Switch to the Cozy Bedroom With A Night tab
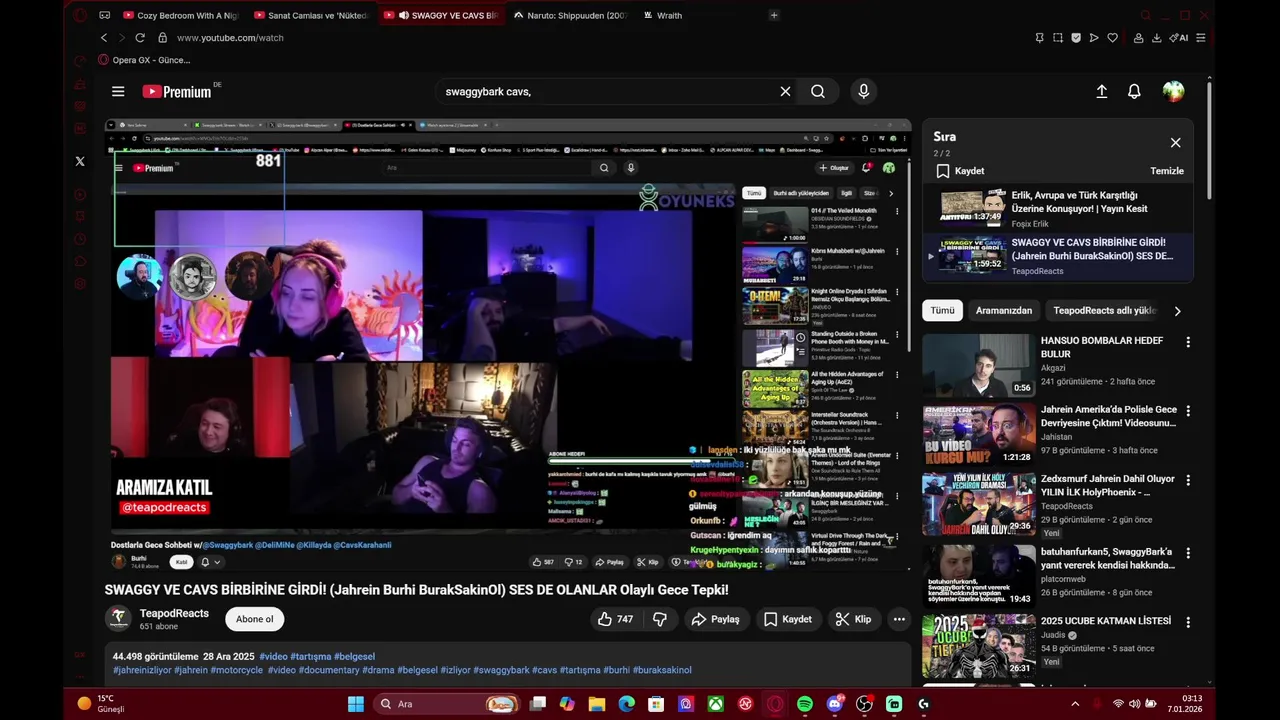 coord(183,15)
